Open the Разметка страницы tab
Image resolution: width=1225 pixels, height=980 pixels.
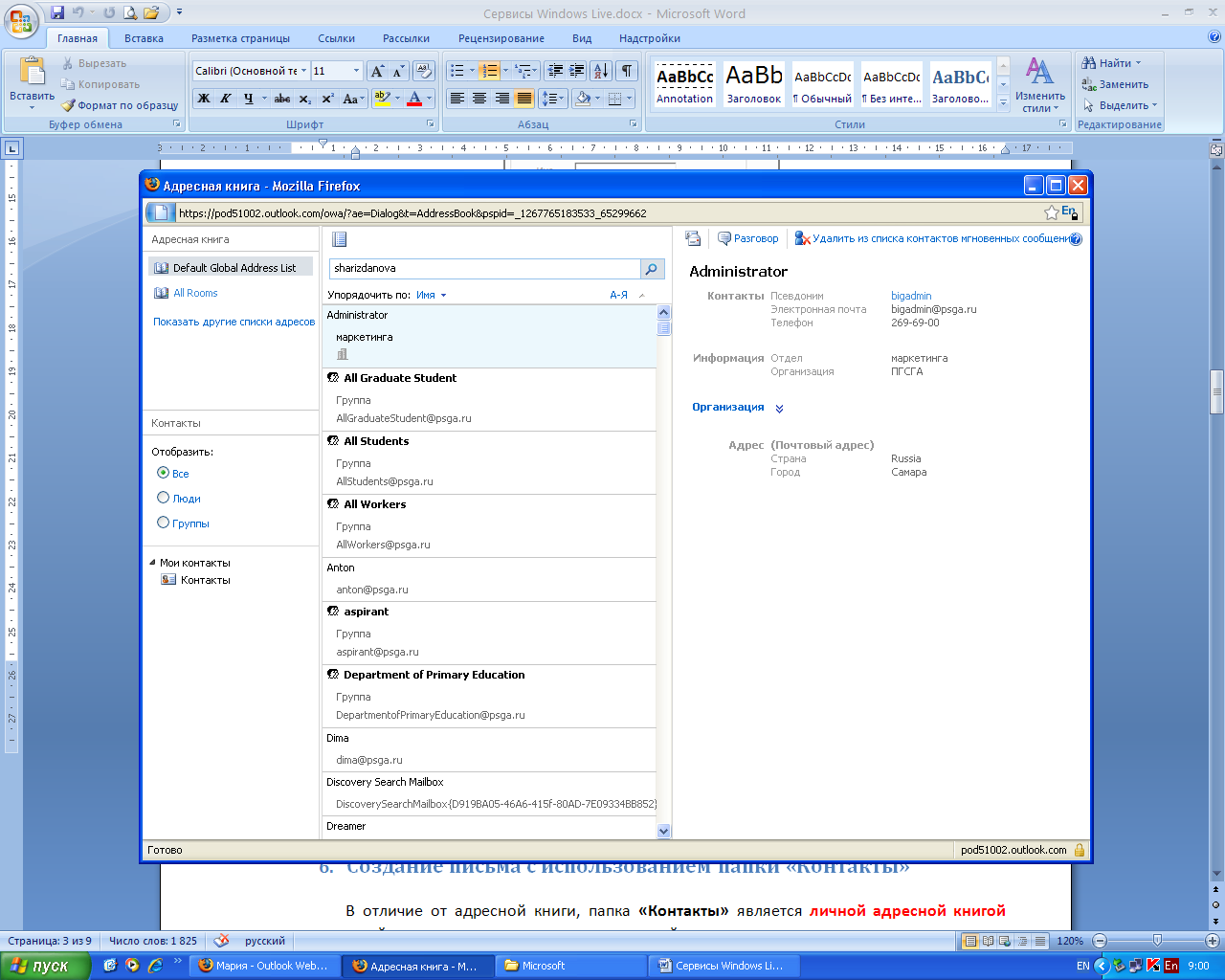click(240, 38)
